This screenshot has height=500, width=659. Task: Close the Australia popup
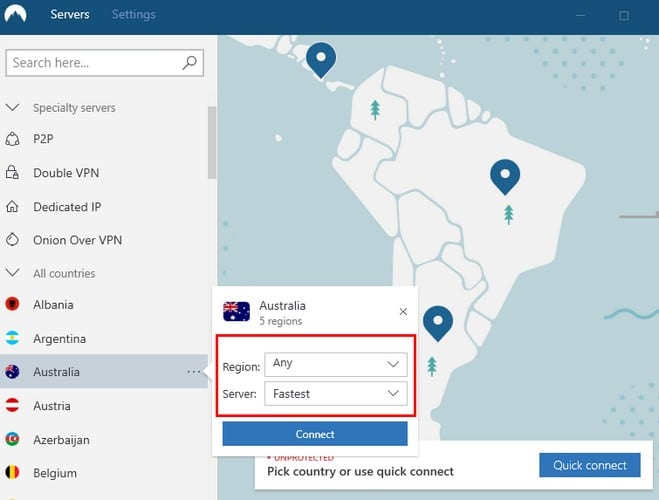pos(403,312)
